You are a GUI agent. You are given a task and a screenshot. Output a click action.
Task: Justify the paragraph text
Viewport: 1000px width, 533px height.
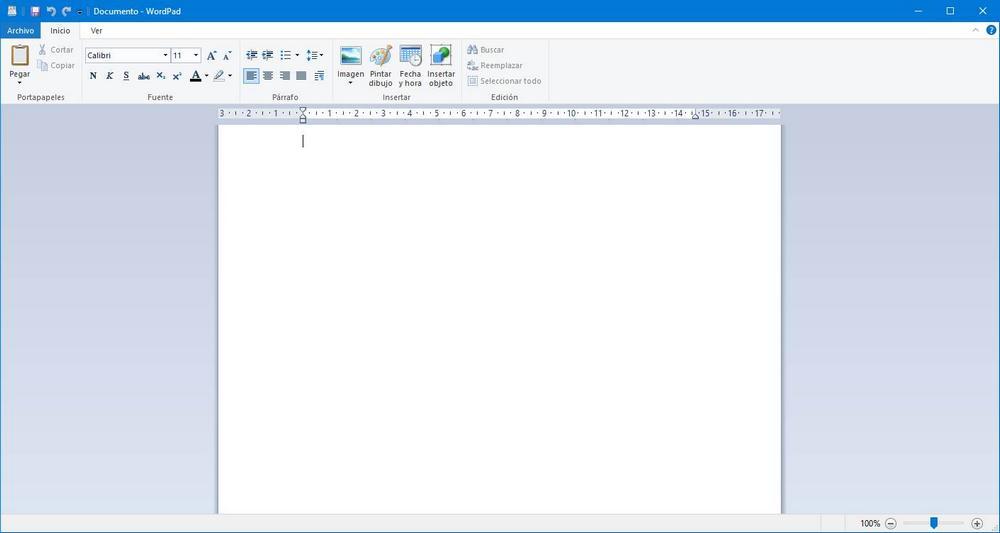(302, 76)
